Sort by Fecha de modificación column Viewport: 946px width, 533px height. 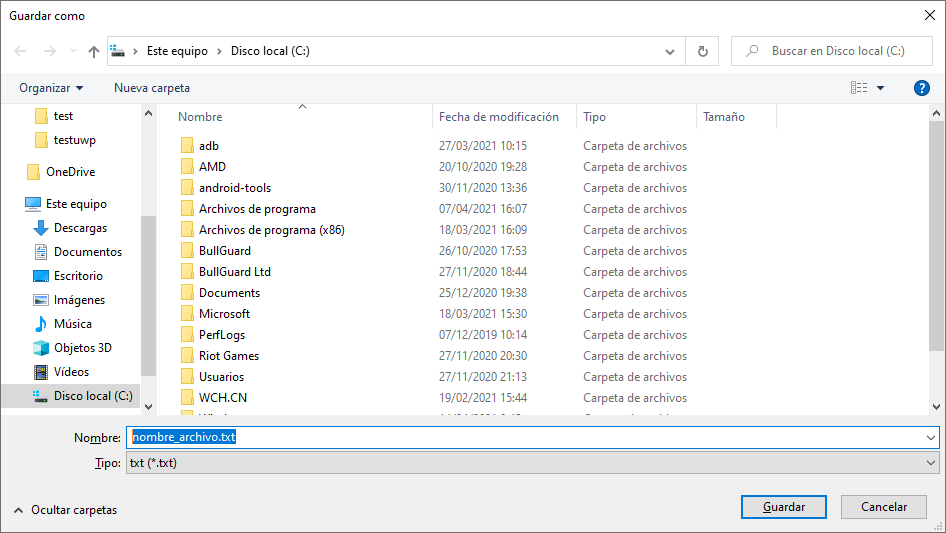[x=498, y=117]
